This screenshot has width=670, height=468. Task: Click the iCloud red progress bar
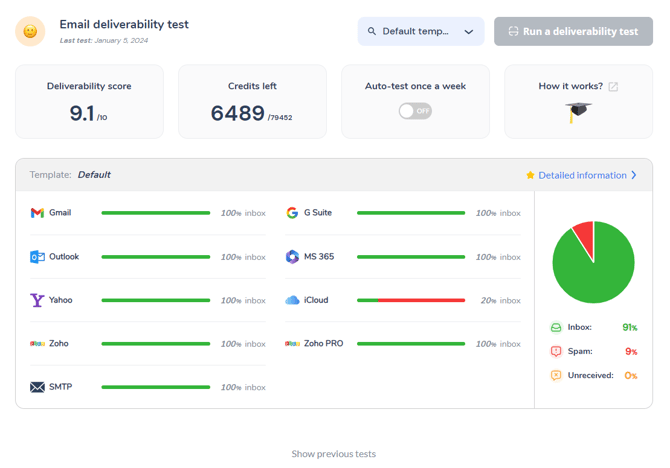421,300
